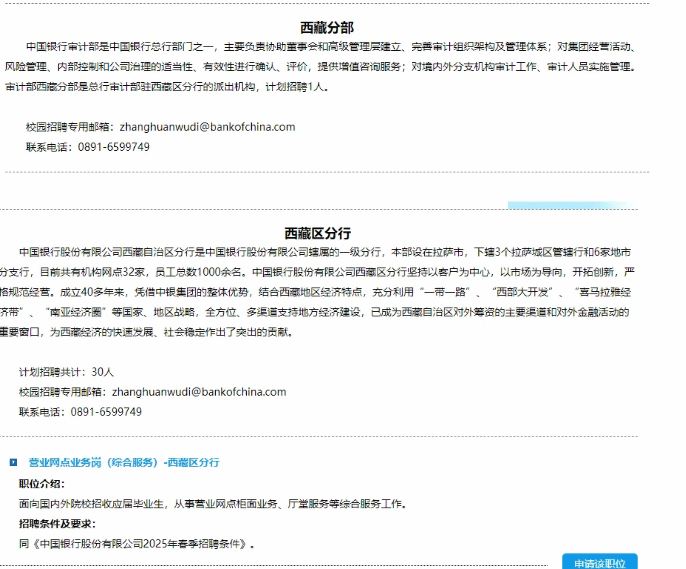Click the 招聘条件及要求 bold label

coord(57,524)
